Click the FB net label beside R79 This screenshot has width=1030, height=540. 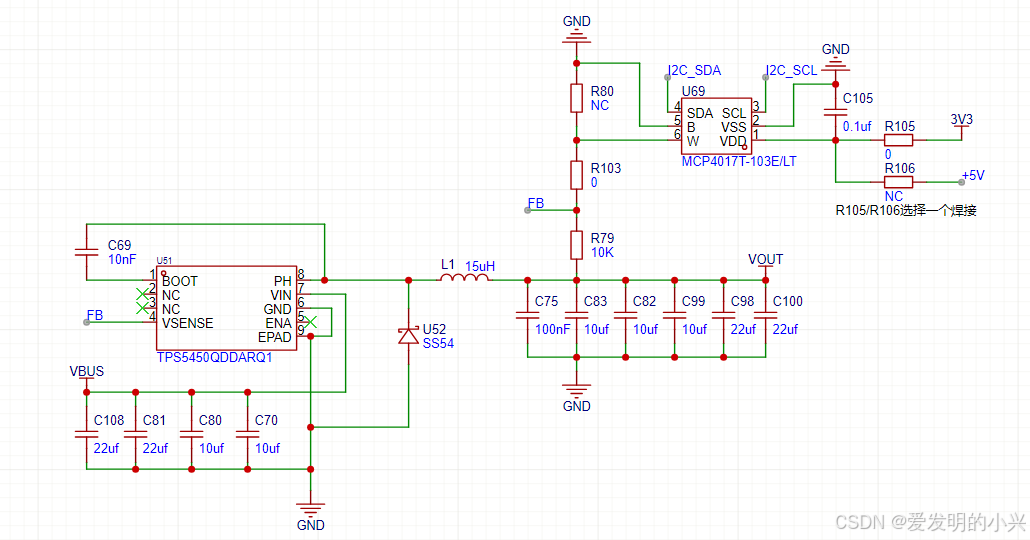(536, 203)
